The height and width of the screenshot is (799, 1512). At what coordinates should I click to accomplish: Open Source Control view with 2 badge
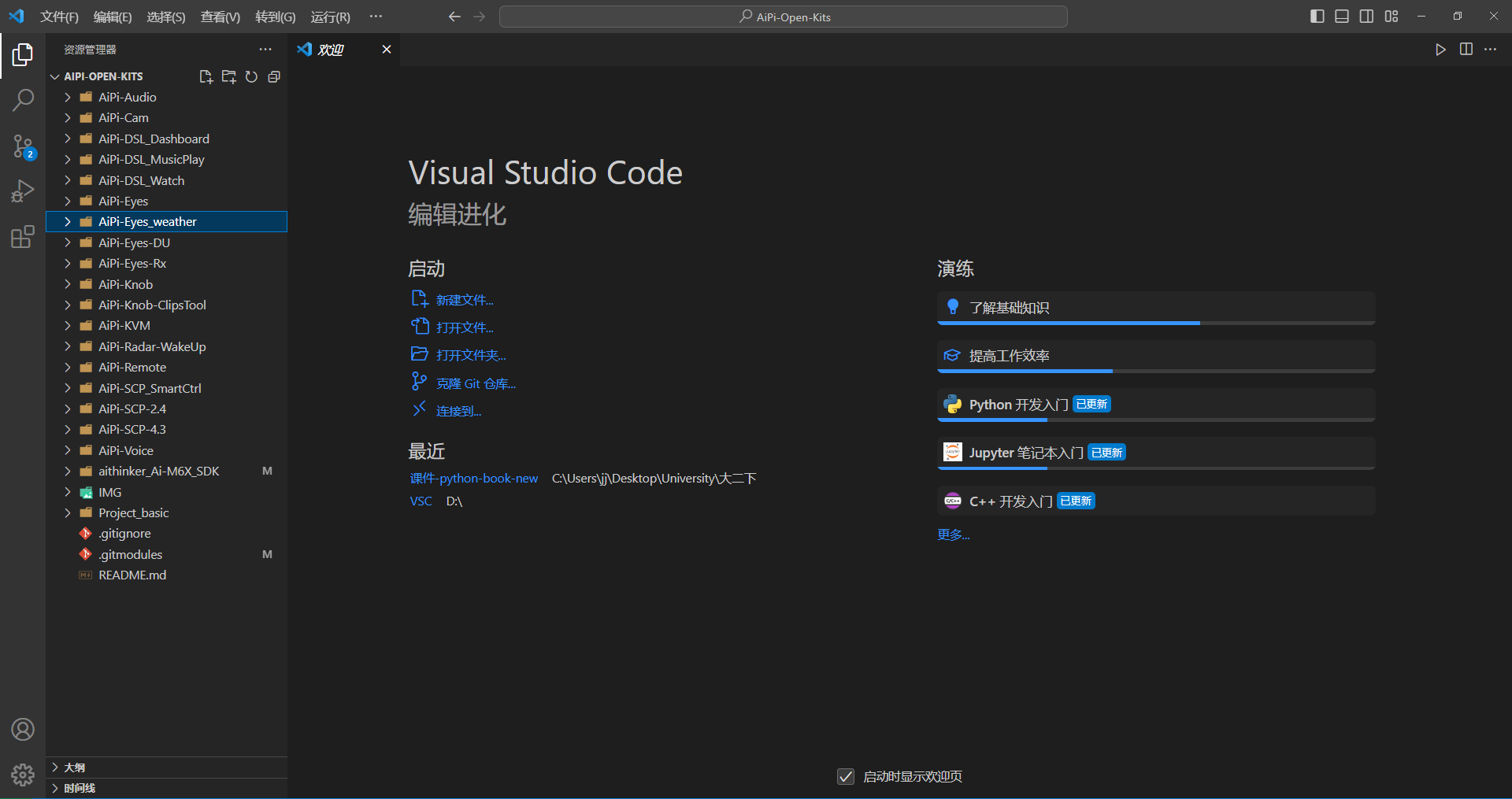[x=23, y=146]
